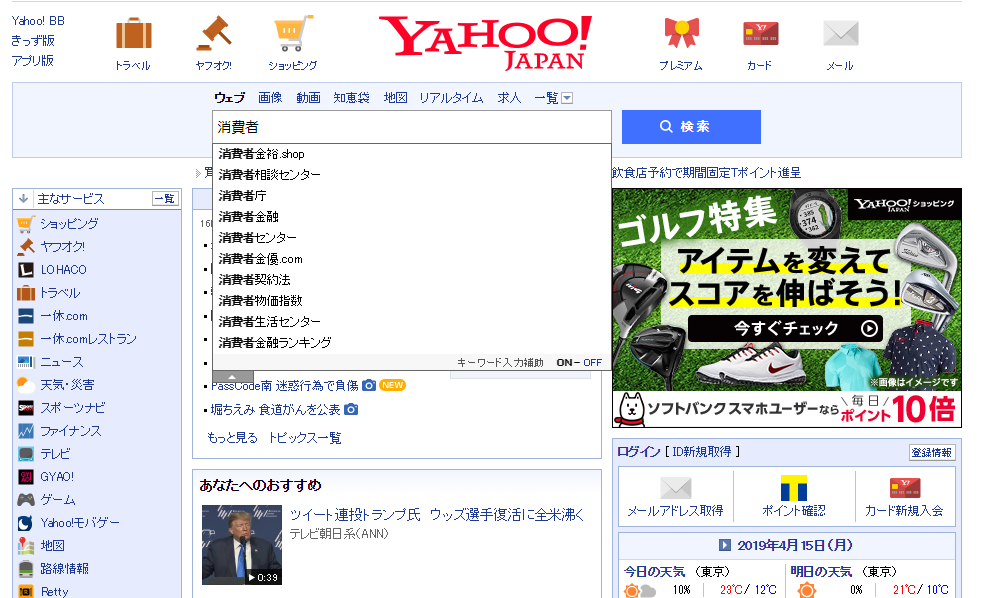Viewport: 981px width, 598px height.
Task: Turn keyword input assist OFF
Action: click(592, 362)
